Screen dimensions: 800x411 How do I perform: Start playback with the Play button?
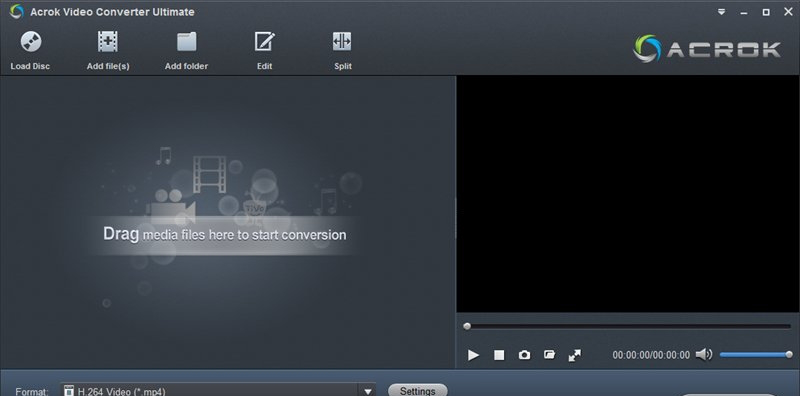(473, 355)
